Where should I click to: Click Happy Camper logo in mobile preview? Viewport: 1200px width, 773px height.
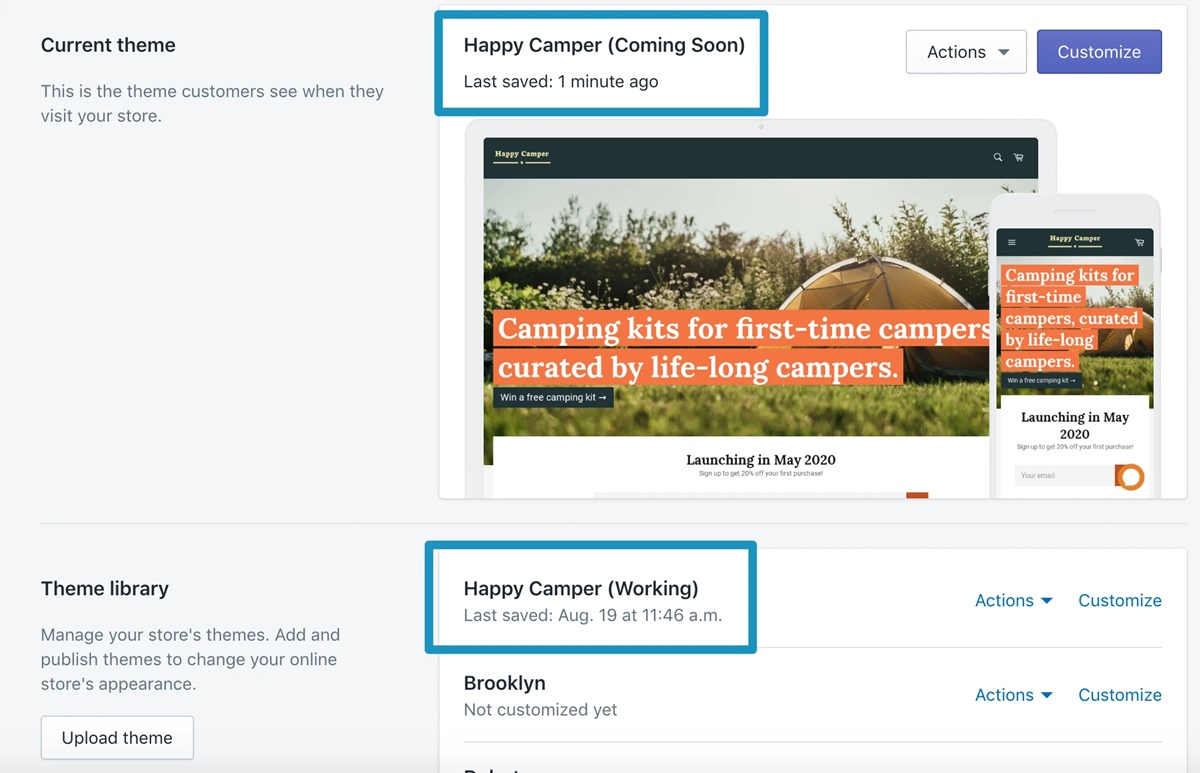pos(1075,240)
